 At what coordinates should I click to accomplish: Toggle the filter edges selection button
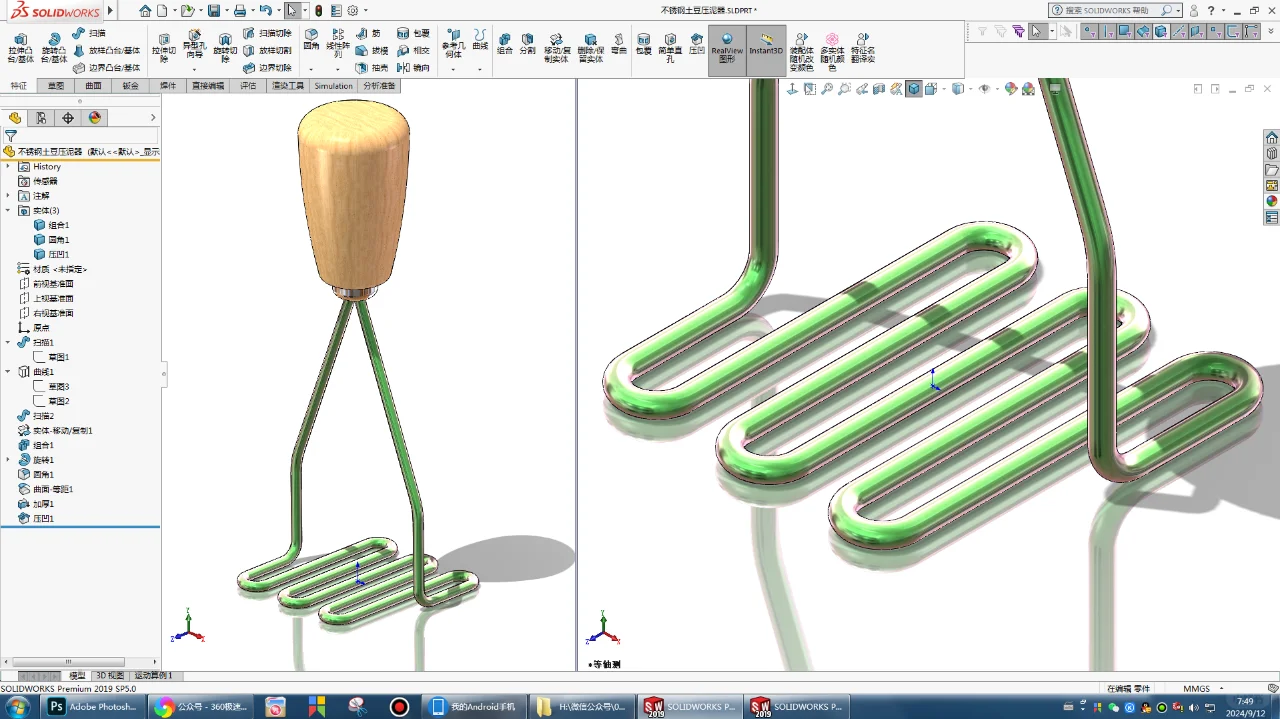(1107, 31)
